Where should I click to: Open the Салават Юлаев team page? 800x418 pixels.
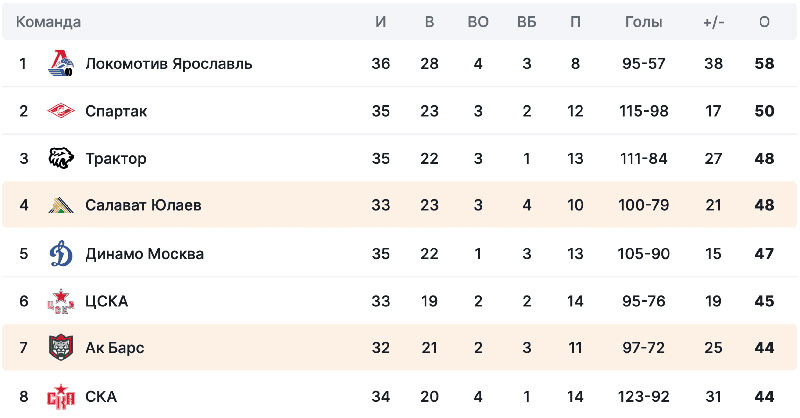143,205
